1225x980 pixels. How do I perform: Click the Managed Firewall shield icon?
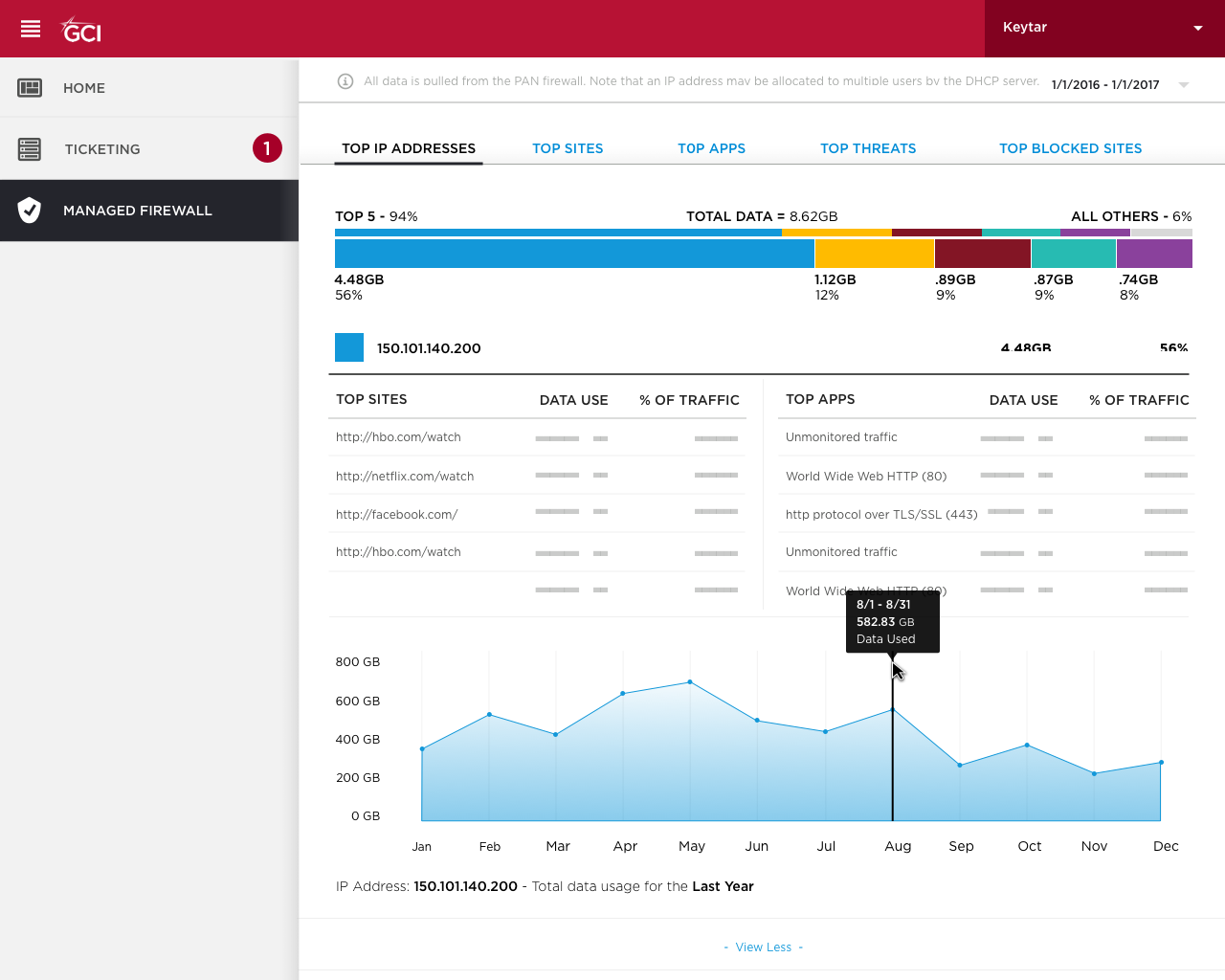30,210
